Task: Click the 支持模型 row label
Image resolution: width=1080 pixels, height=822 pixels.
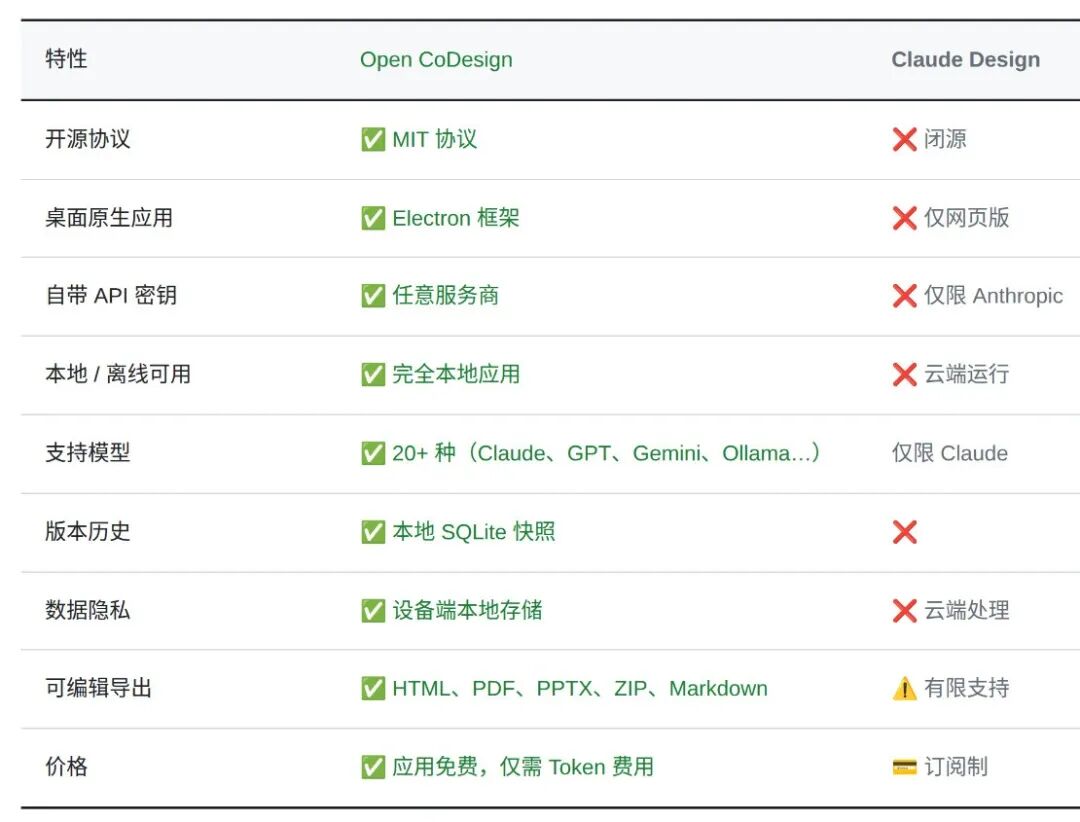Action: (x=87, y=453)
